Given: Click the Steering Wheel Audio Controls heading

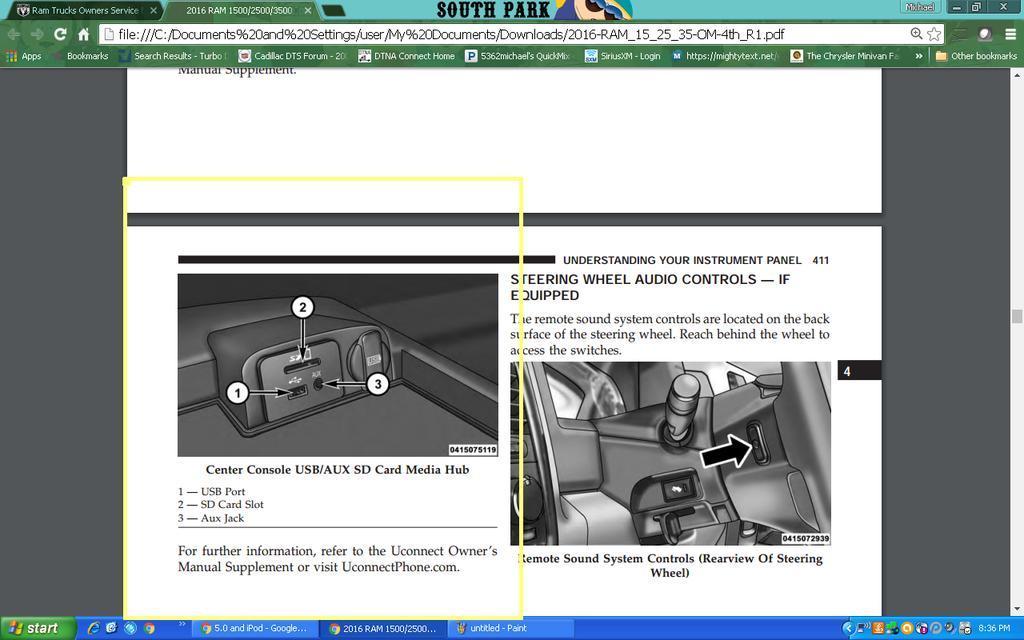Looking at the screenshot, I should click(650, 287).
